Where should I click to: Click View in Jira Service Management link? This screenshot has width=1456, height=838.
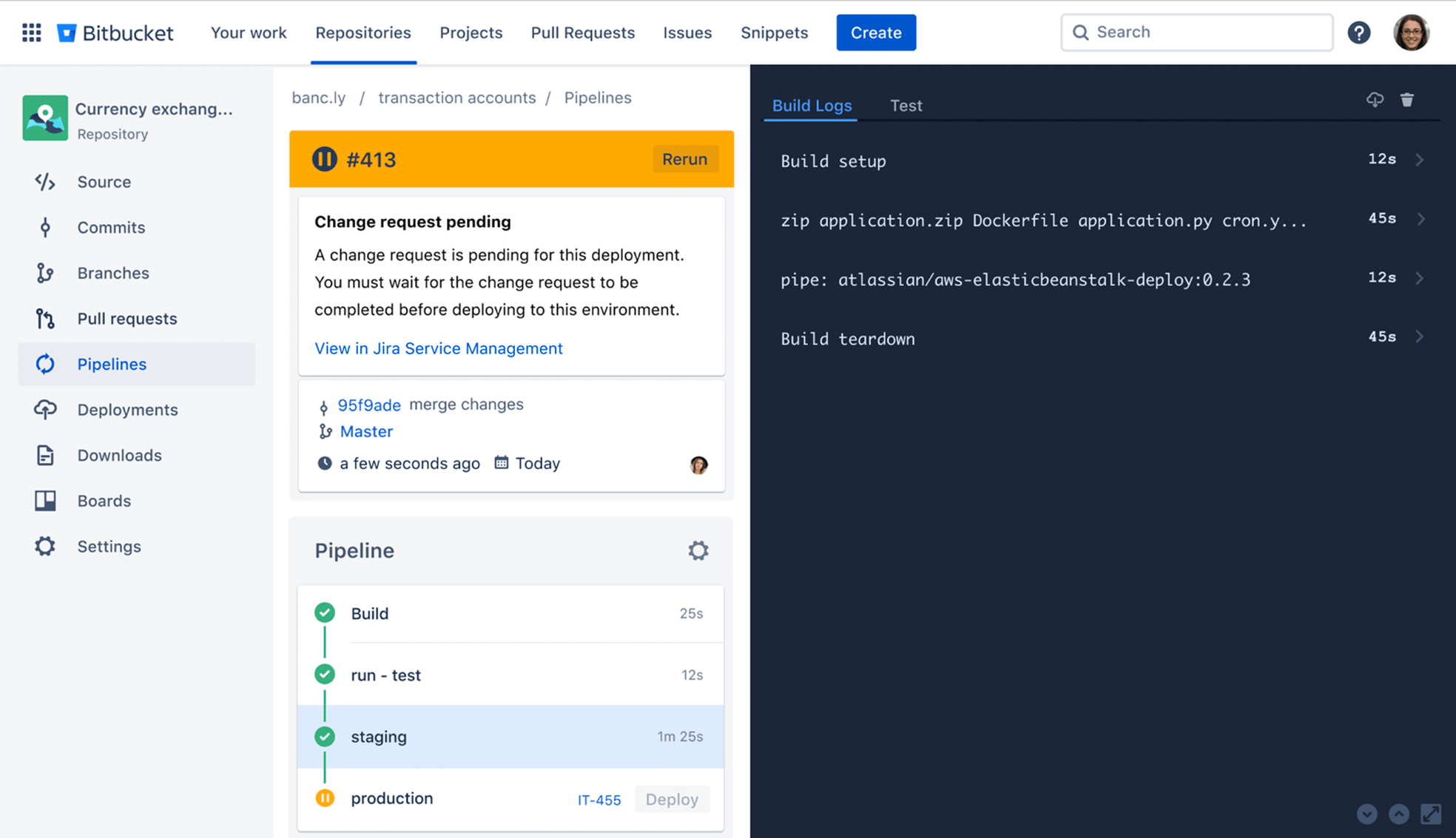438,347
